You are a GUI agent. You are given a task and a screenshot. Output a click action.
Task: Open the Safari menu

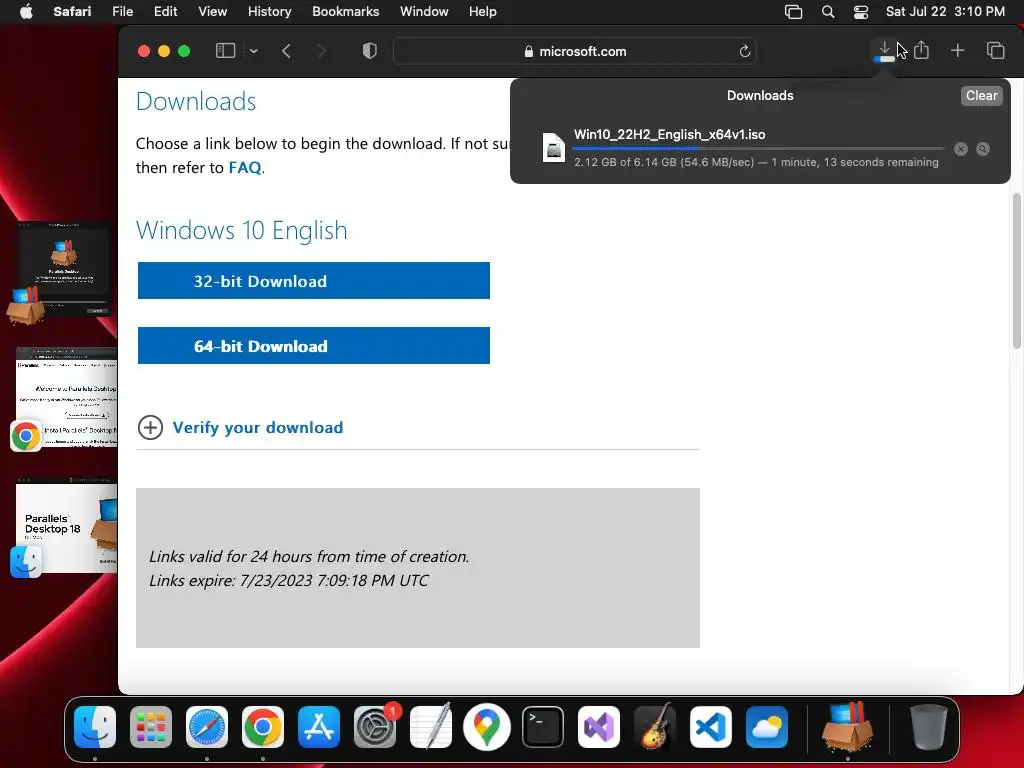click(x=72, y=12)
